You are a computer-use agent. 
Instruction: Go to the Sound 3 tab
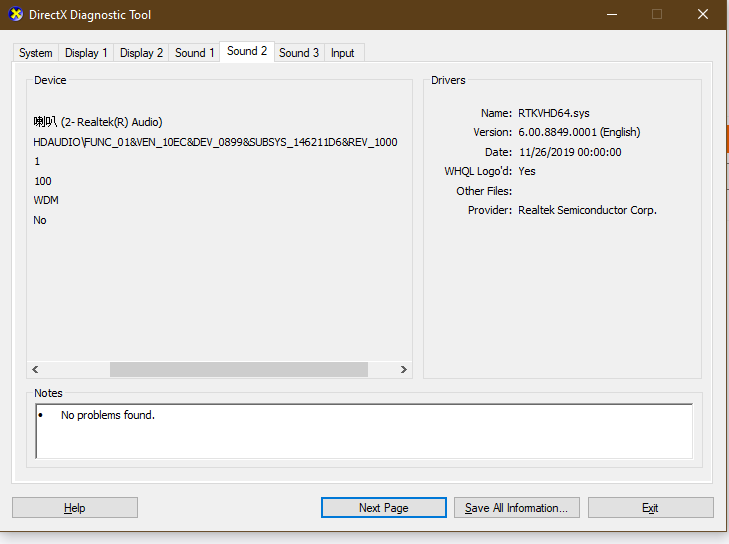[299, 53]
